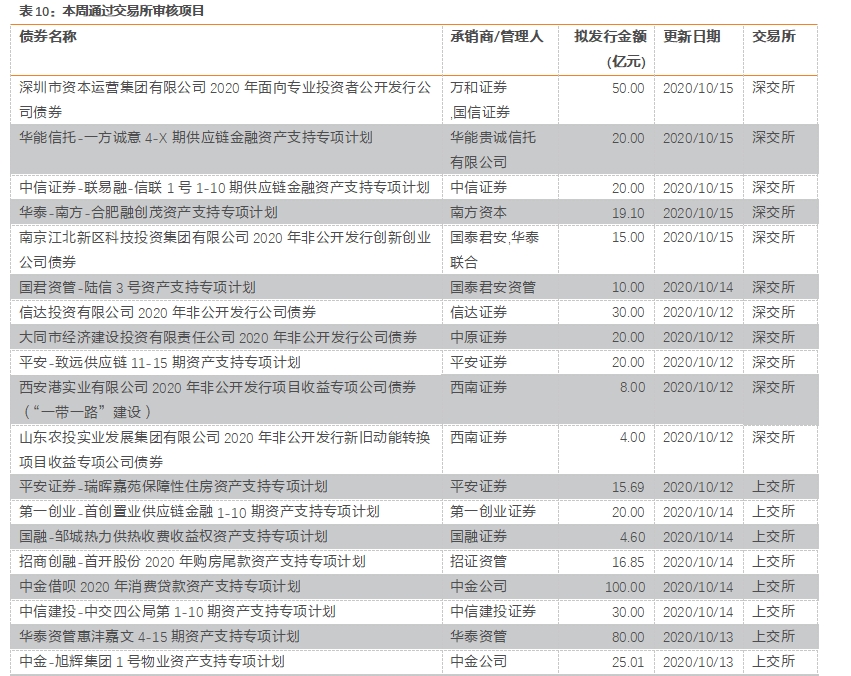Click the '中信建投证券' cell
The image size is (851, 676).
coord(493,611)
